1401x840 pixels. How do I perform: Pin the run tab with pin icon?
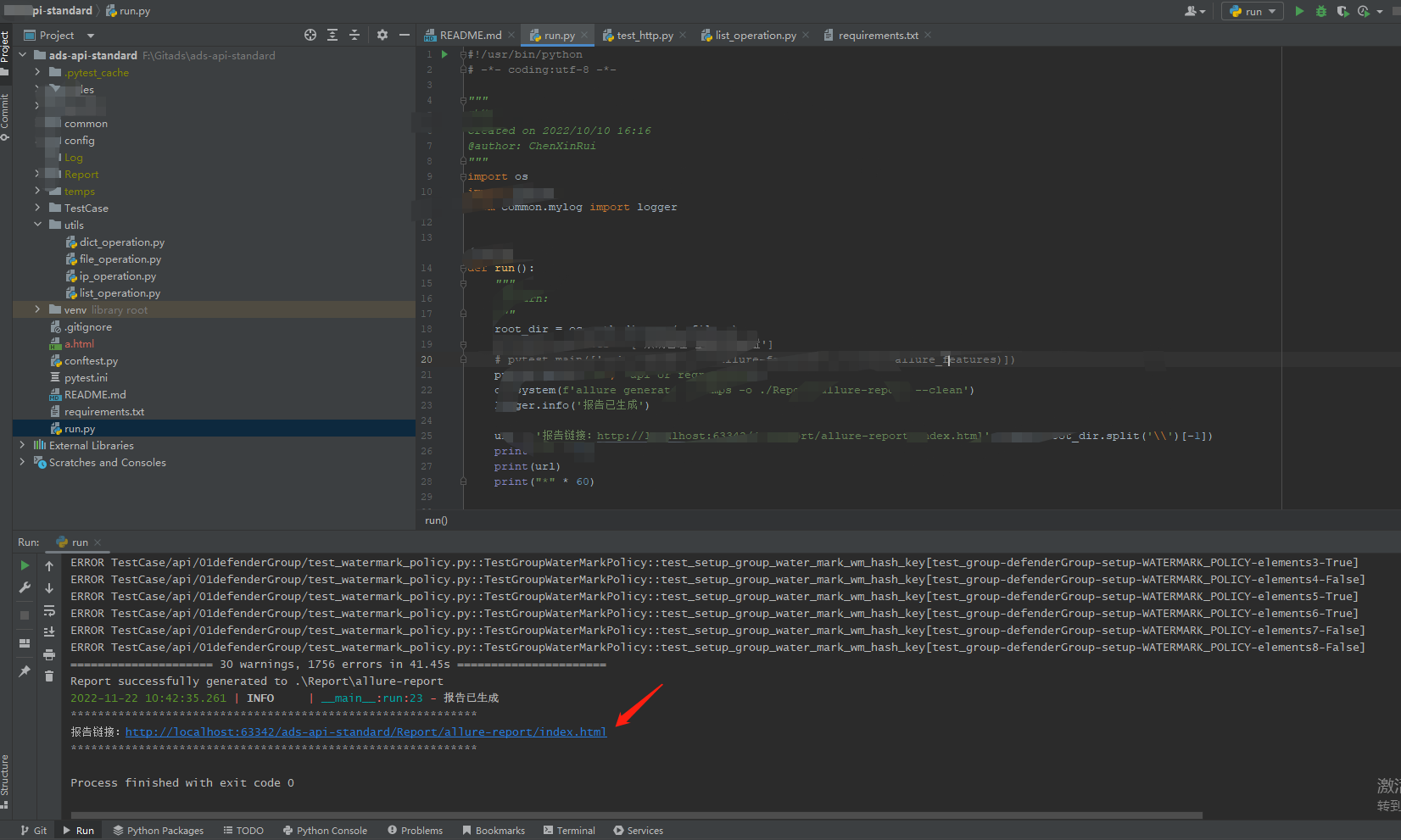click(25, 671)
